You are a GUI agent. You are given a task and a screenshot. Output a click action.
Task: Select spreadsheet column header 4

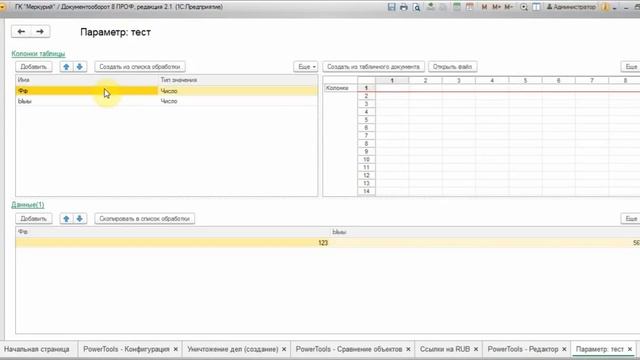(492, 80)
